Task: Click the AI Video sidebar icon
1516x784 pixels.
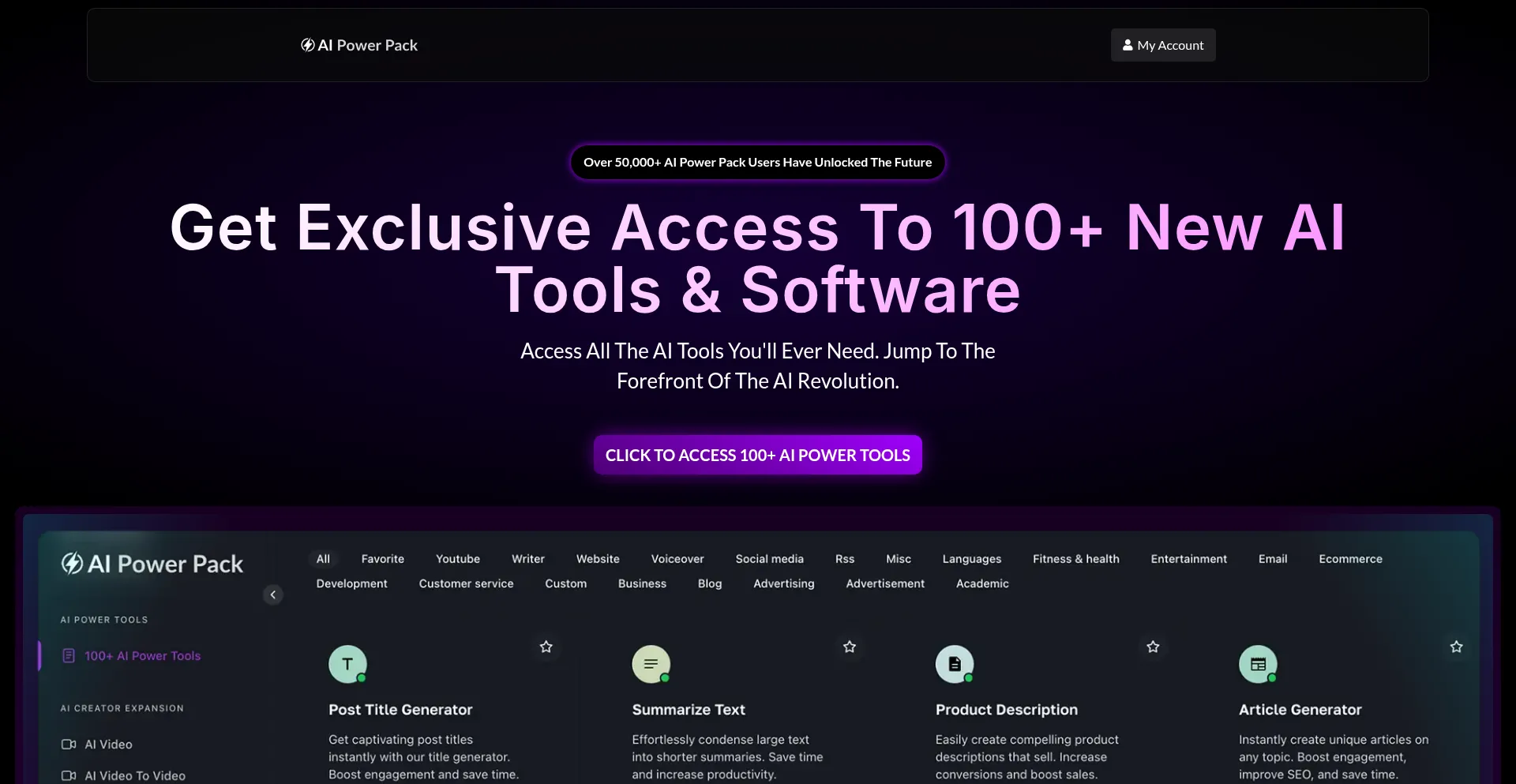Action: click(69, 744)
